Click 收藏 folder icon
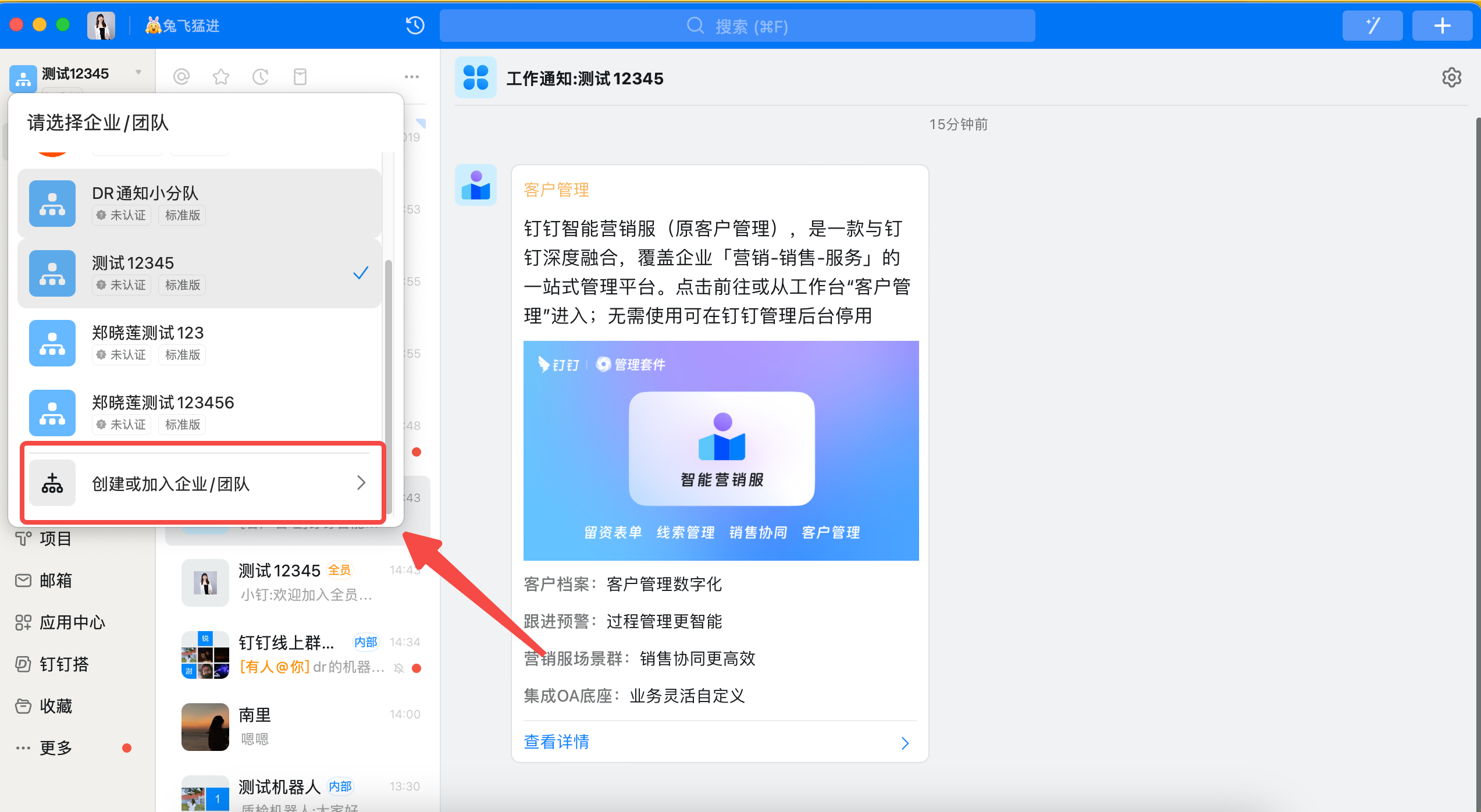The image size is (1481, 812). [x=23, y=706]
